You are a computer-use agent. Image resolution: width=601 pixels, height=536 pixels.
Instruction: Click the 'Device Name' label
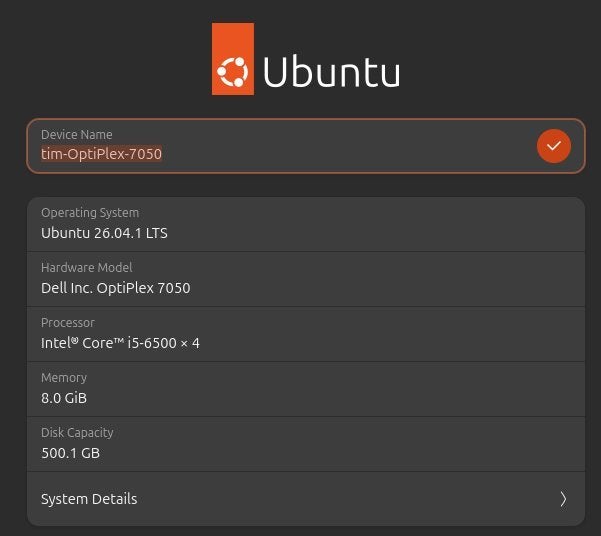77,135
